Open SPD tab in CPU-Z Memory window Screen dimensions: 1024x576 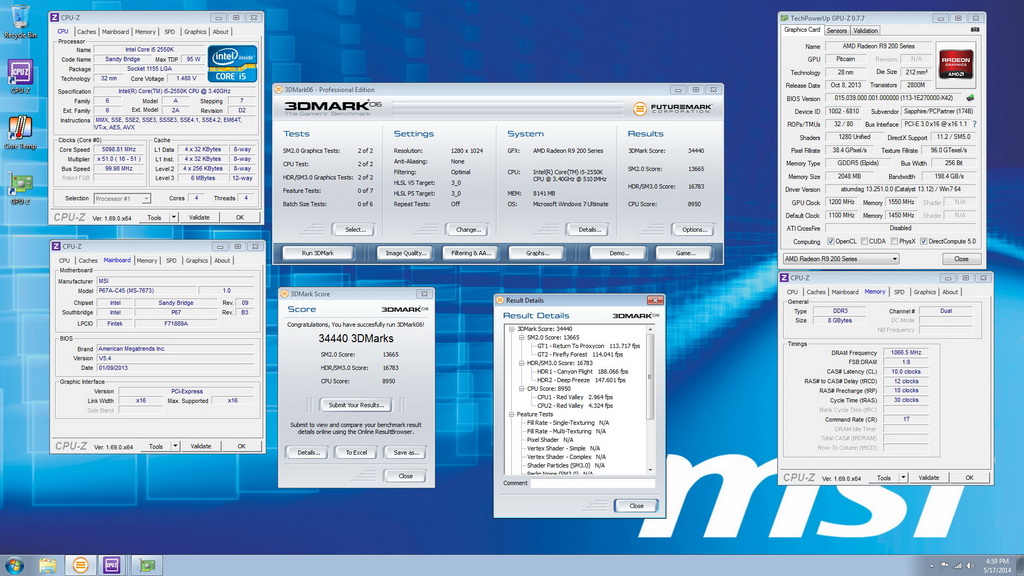899,293
